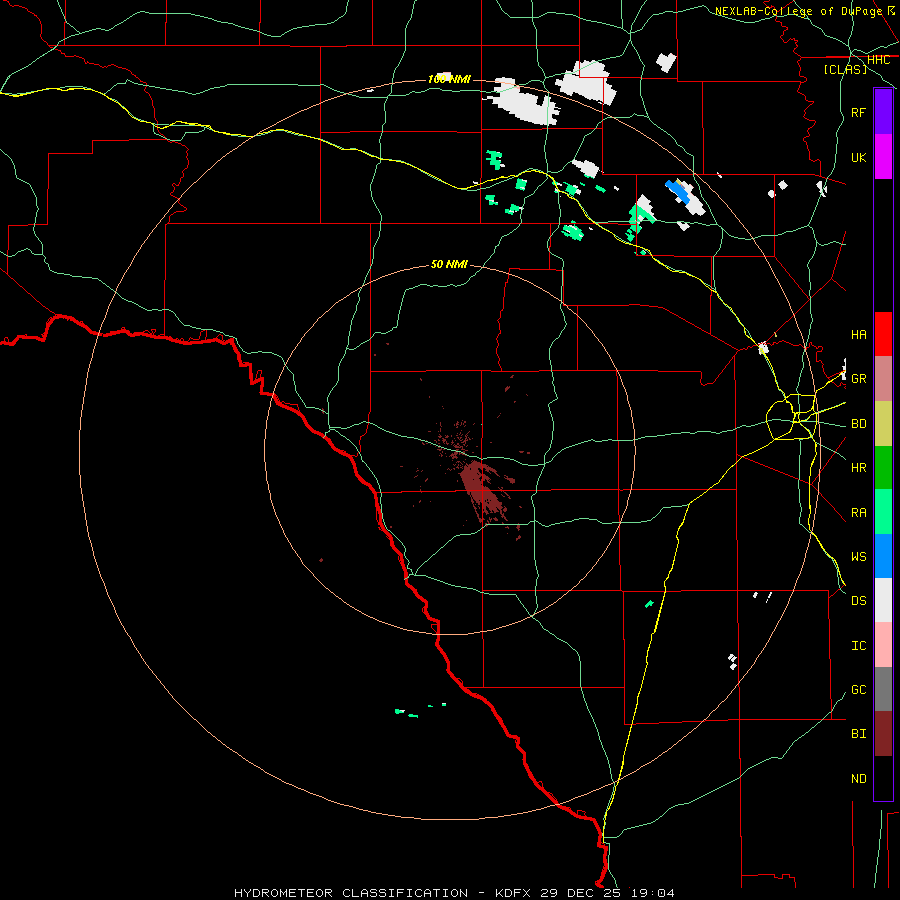Select the blue WS legend swatch
900x900 pixels.
[x=883, y=556]
